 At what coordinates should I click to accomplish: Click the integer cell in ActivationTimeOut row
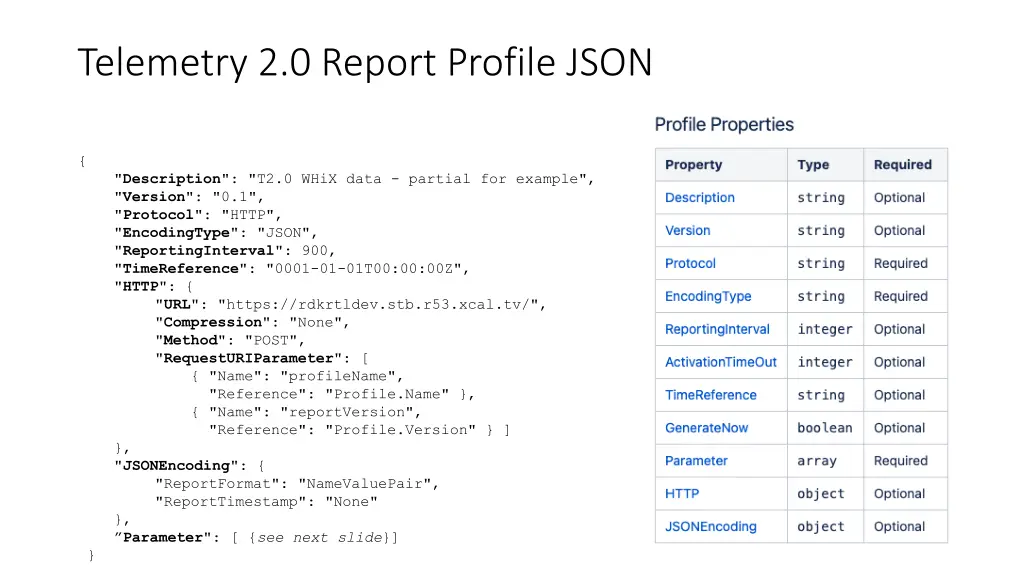click(x=825, y=362)
